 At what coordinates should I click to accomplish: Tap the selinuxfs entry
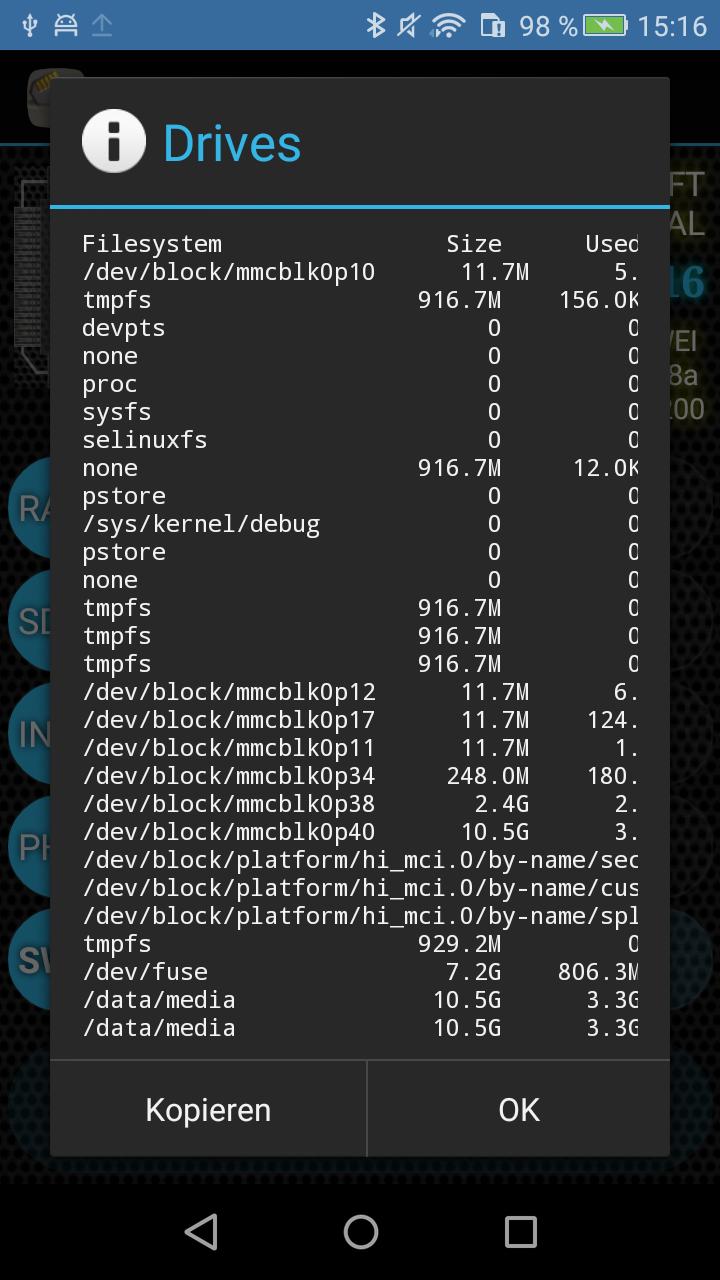coord(144,440)
